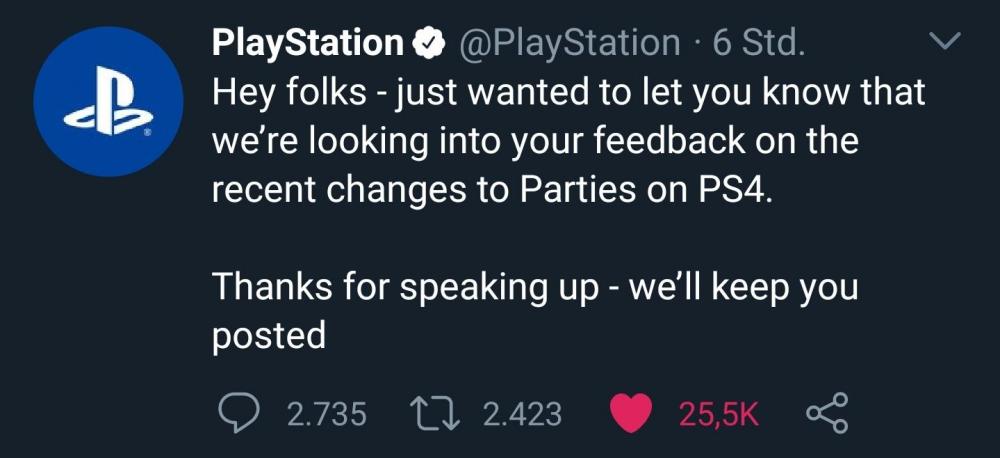Click the 25,5K likes count
Image resolution: width=1000 pixels, height=458 pixels.
tap(718, 413)
